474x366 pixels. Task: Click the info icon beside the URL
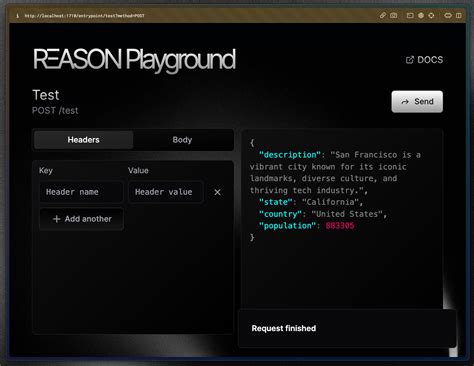click(x=18, y=16)
